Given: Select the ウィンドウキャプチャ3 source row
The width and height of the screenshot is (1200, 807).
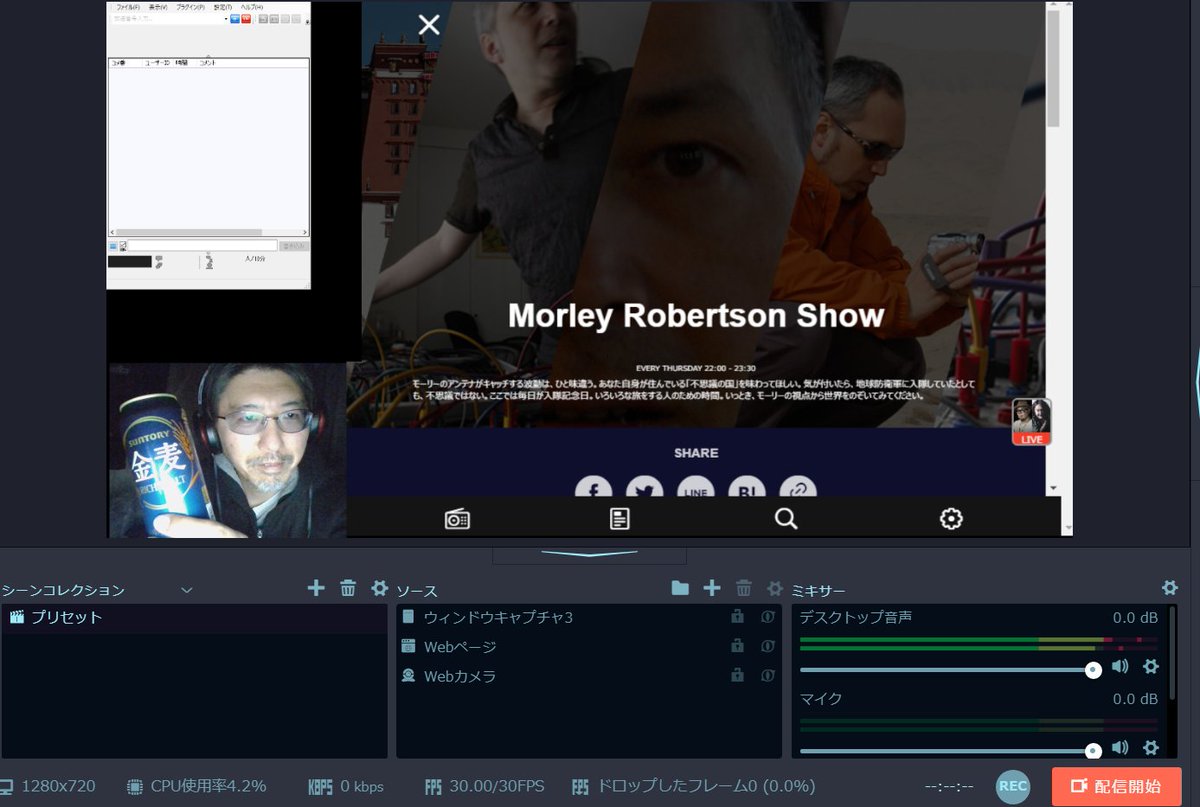Looking at the screenshot, I should point(589,617).
